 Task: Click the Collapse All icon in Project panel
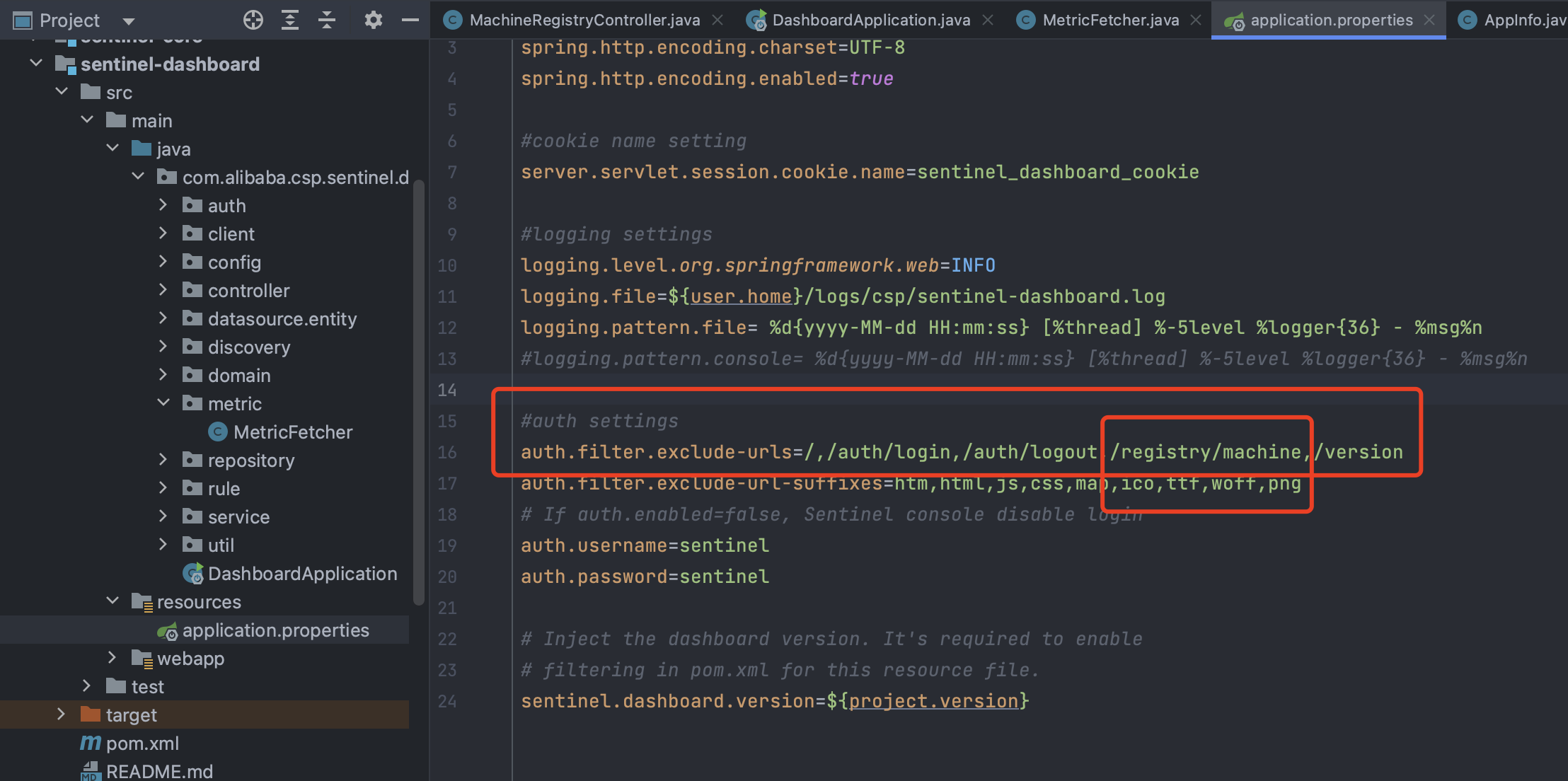327,20
